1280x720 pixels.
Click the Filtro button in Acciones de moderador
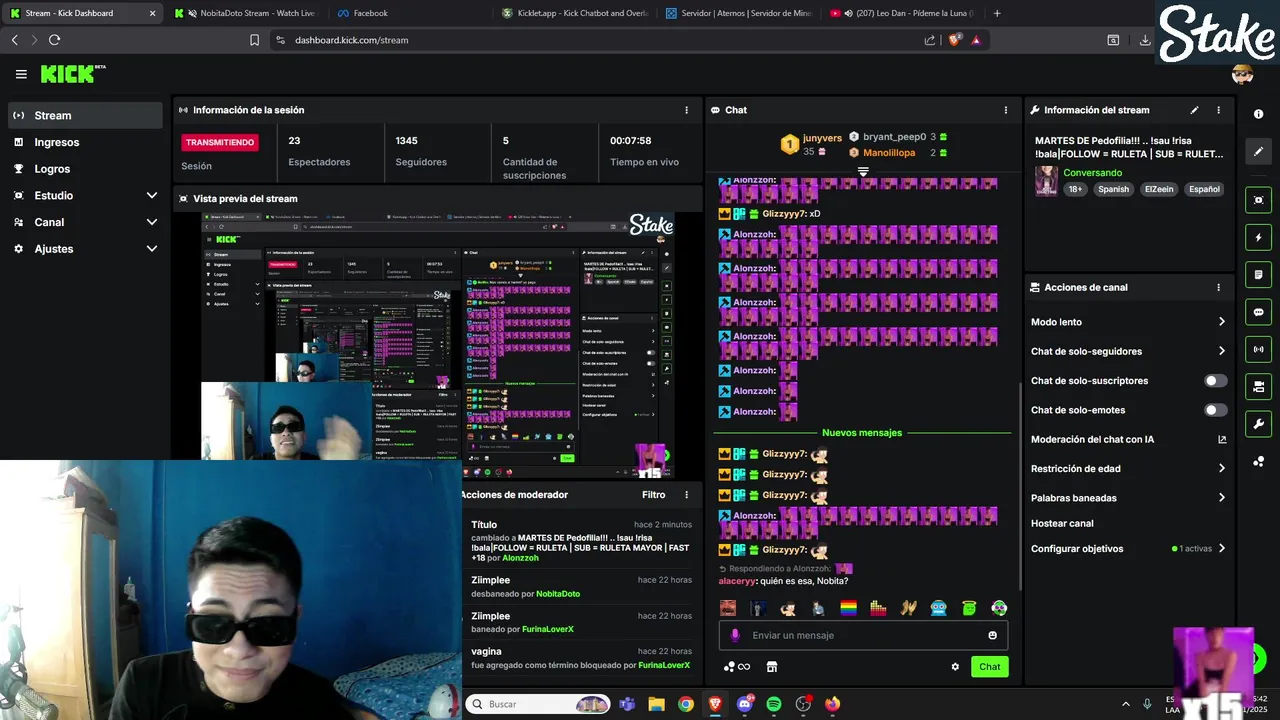point(653,495)
